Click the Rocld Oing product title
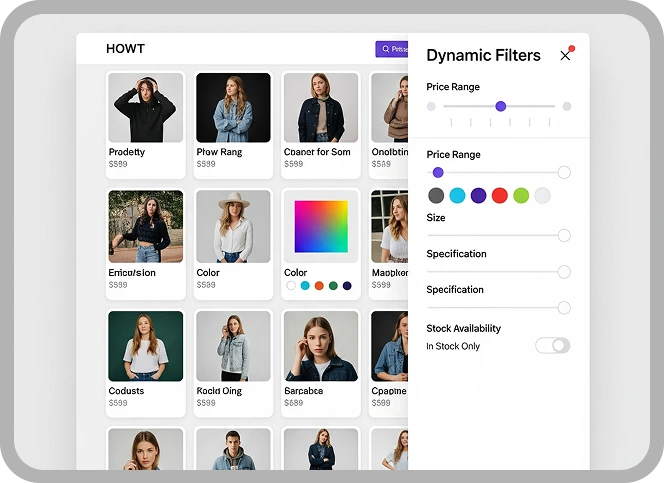Viewport: 664px width, 483px height. coord(219,391)
